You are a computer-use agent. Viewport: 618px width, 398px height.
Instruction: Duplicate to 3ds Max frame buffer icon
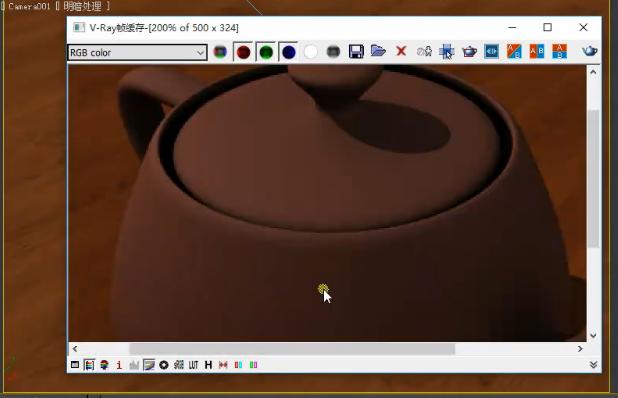point(424,51)
